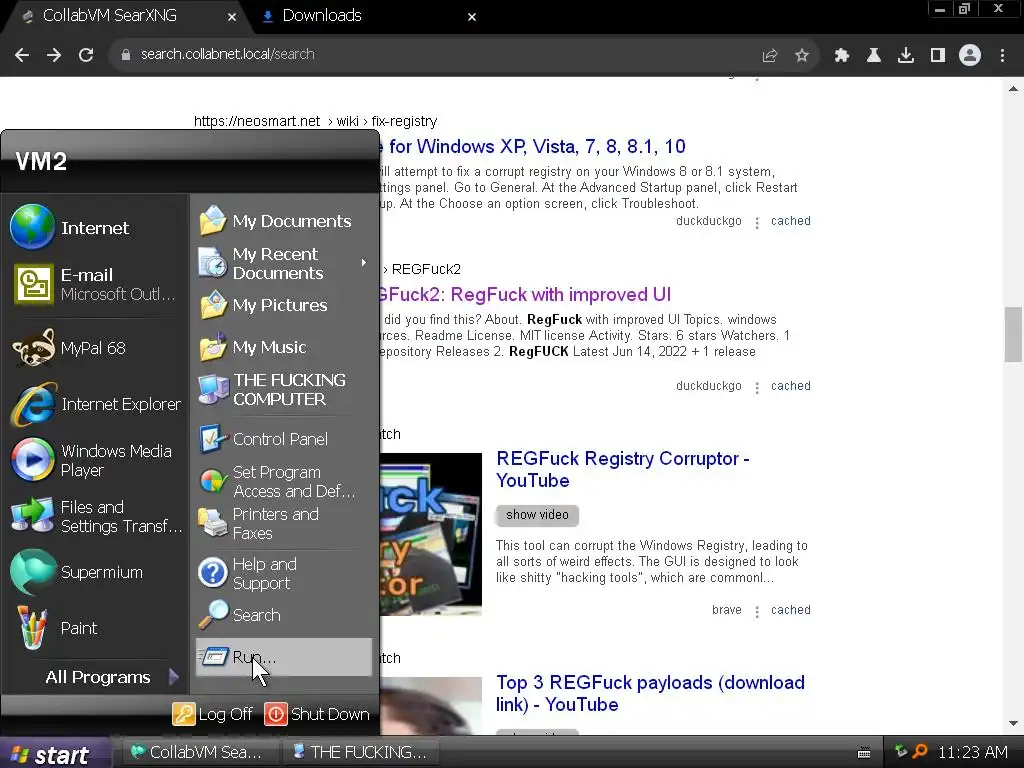
Task: Expand My Recent Documents submenu
Action: click(x=283, y=263)
